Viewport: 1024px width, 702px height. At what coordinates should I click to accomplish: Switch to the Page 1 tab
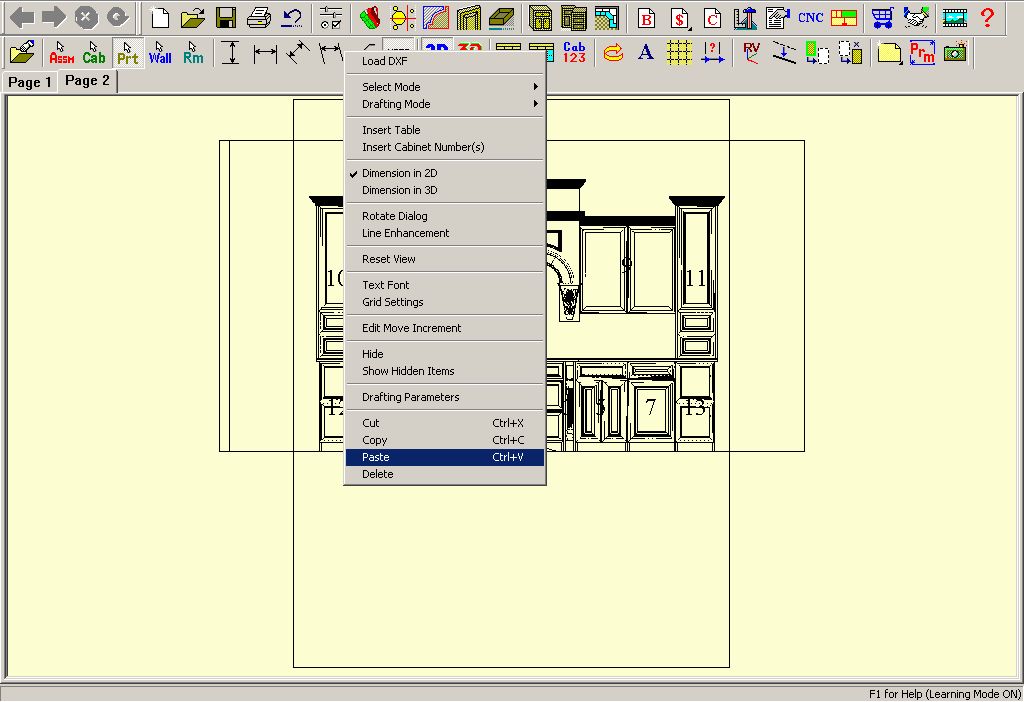(x=29, y=82)
